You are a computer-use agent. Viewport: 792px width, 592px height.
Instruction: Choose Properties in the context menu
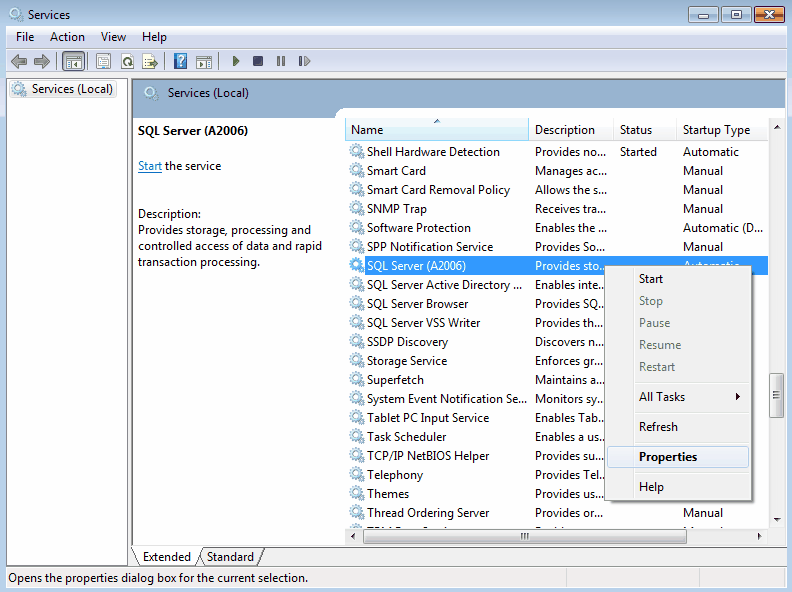677,457
